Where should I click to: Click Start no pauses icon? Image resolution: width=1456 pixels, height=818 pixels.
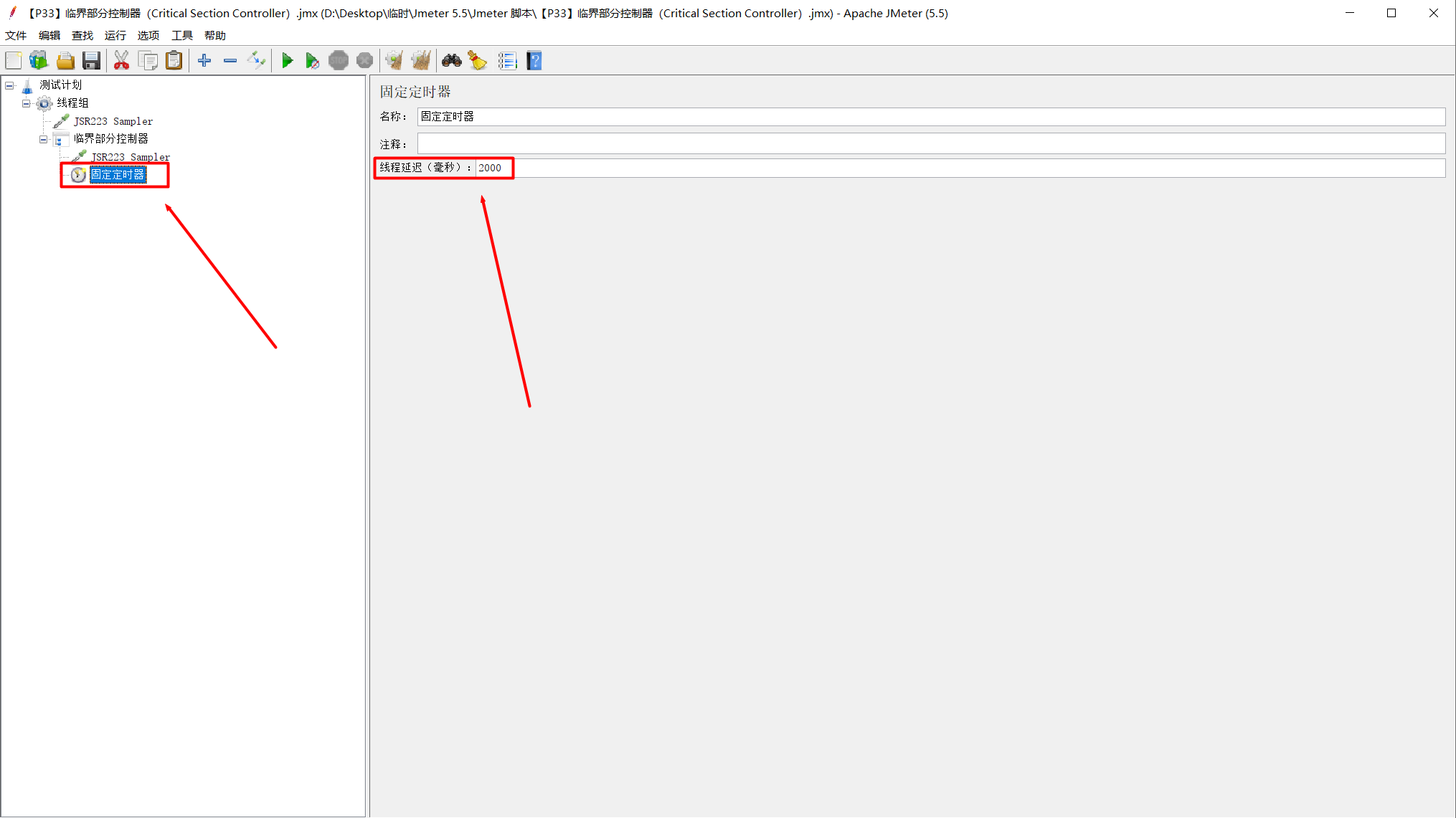(312, 61)
